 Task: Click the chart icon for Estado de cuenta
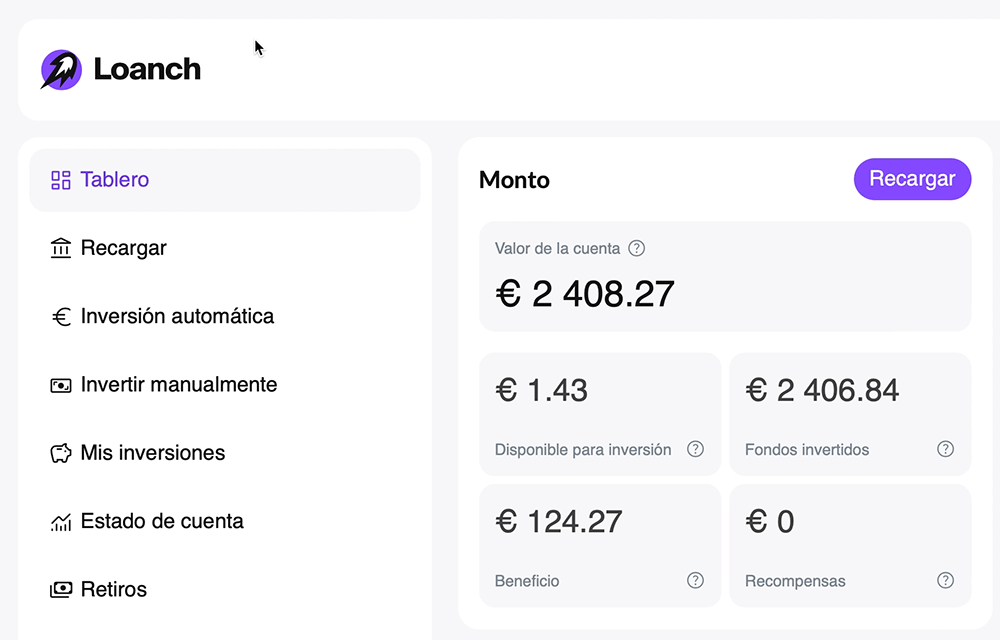[x=61, y=522]
